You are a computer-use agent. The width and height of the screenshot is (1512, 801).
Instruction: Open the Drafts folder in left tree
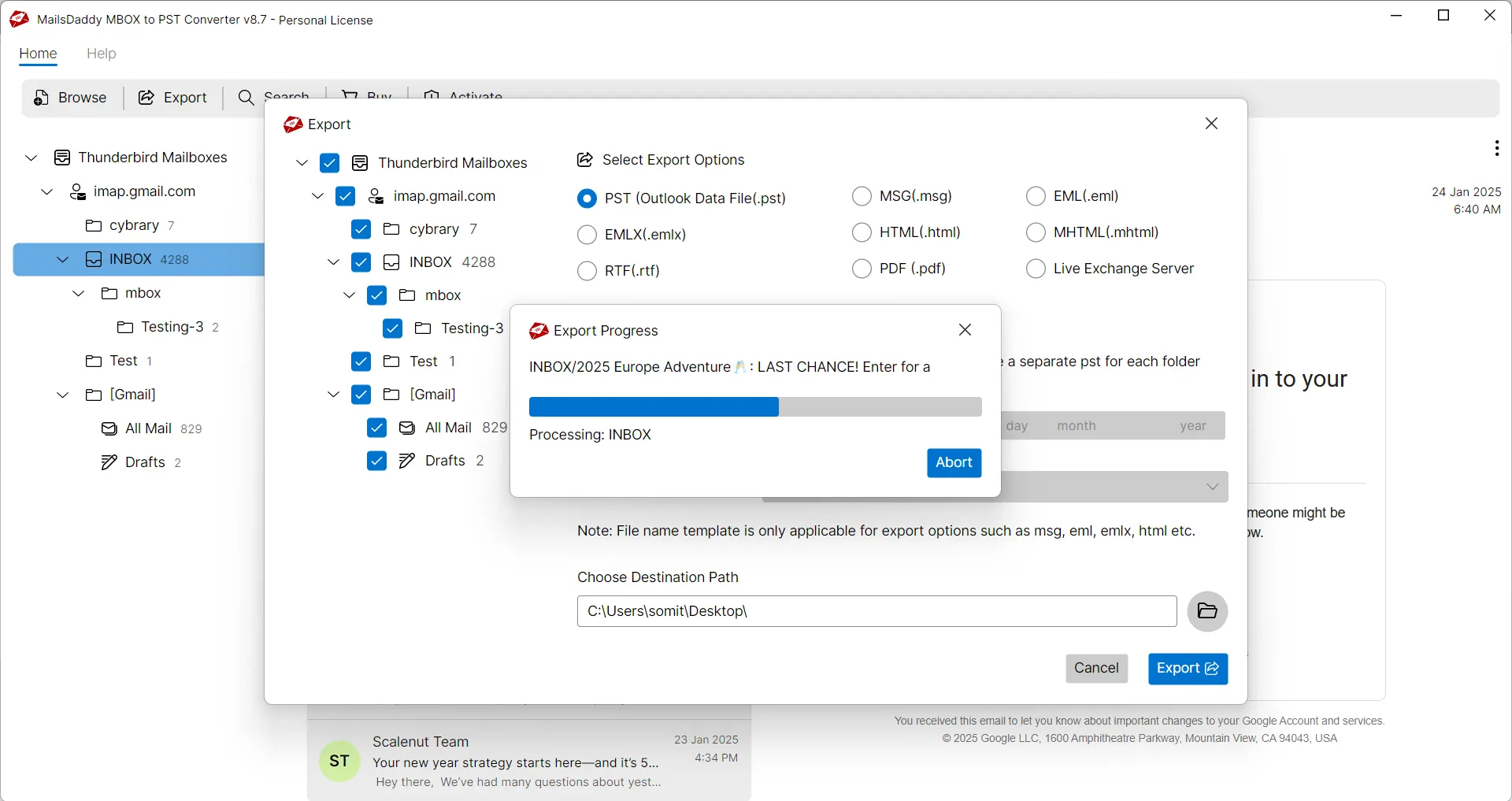coord(145,462)
